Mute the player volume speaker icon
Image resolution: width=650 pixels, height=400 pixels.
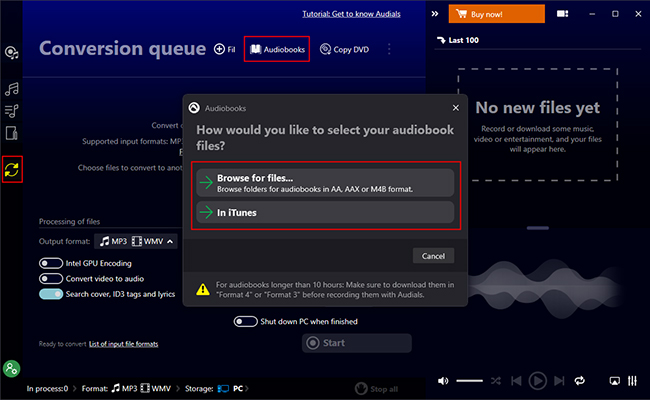tap(443, 381)
